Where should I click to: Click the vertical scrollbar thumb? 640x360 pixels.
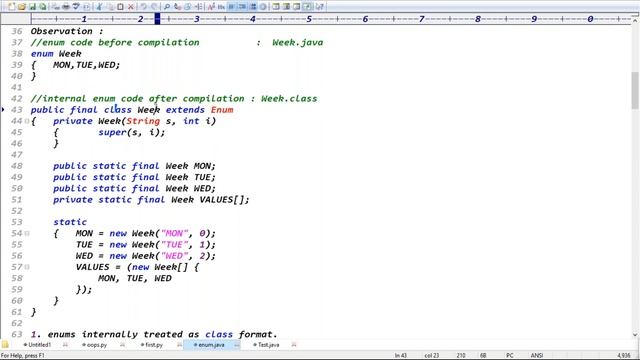[x=635, y=91]
